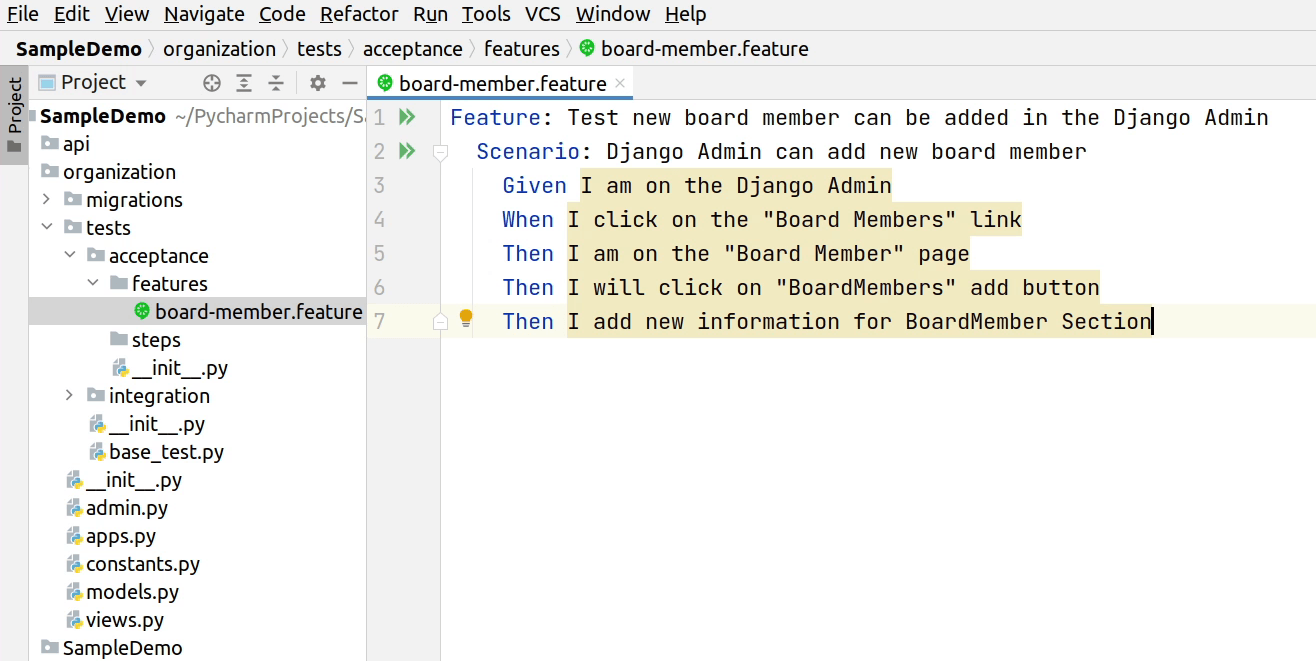Expand the integration folder
This screenshot has height=661, width=1316.
pyautogui.click(x=69, y=396)
